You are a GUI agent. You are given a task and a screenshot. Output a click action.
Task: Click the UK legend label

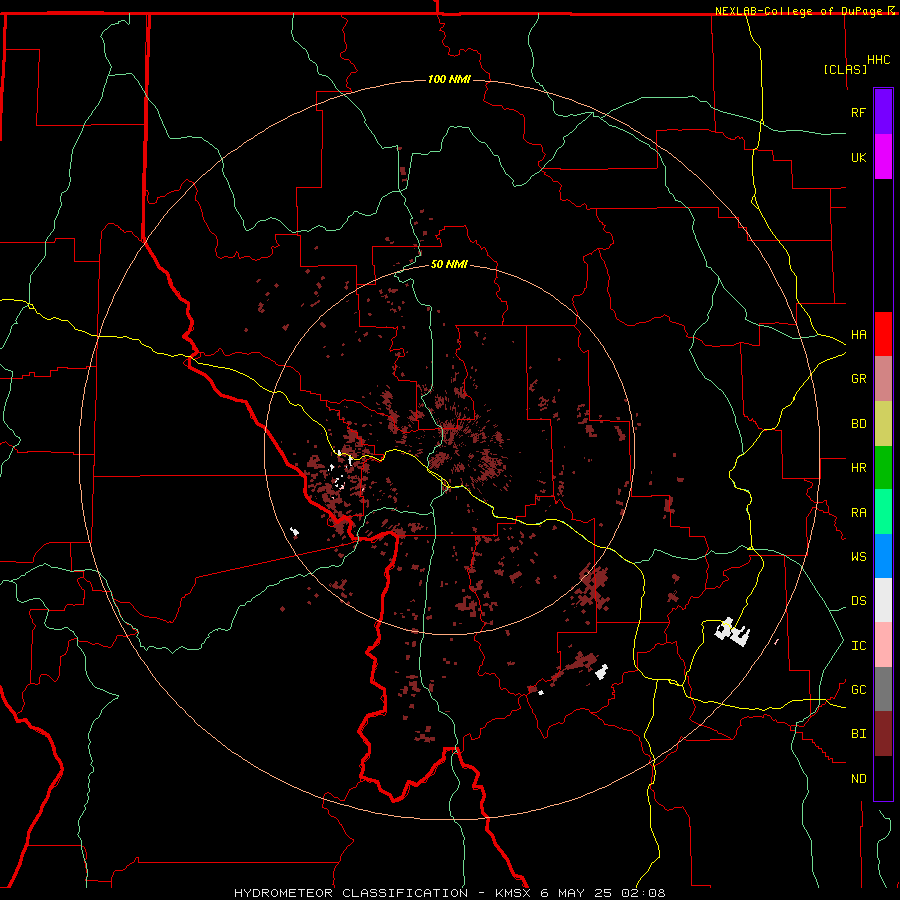tap(858, 157)
